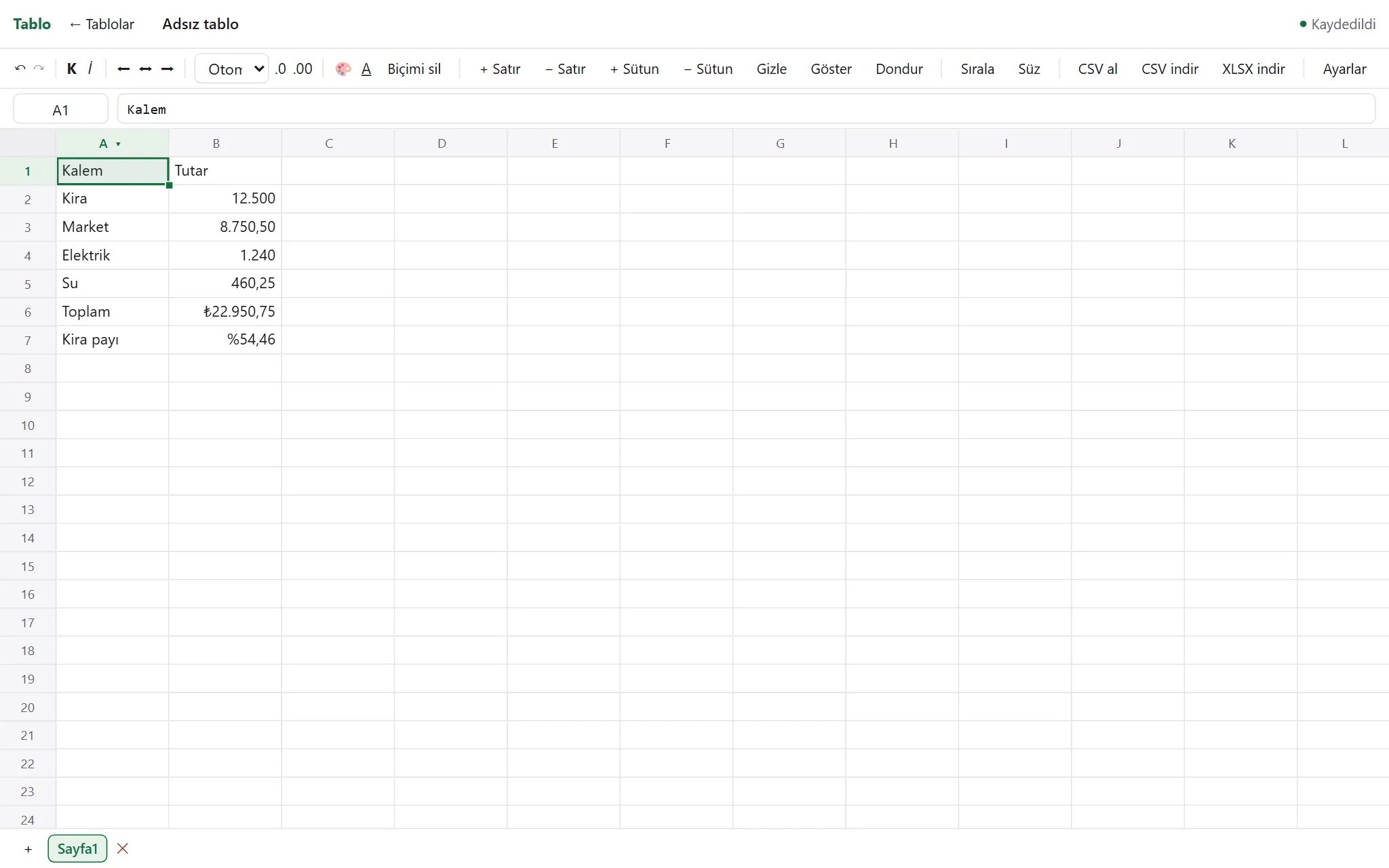This screenshot has height=868, width=1389.
Task: Add a new sheet with plus
Action: tap(28, 848)
